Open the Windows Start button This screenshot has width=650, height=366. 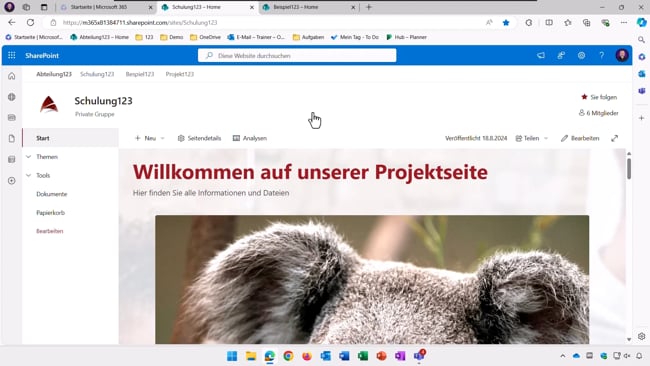click(232, 356)
